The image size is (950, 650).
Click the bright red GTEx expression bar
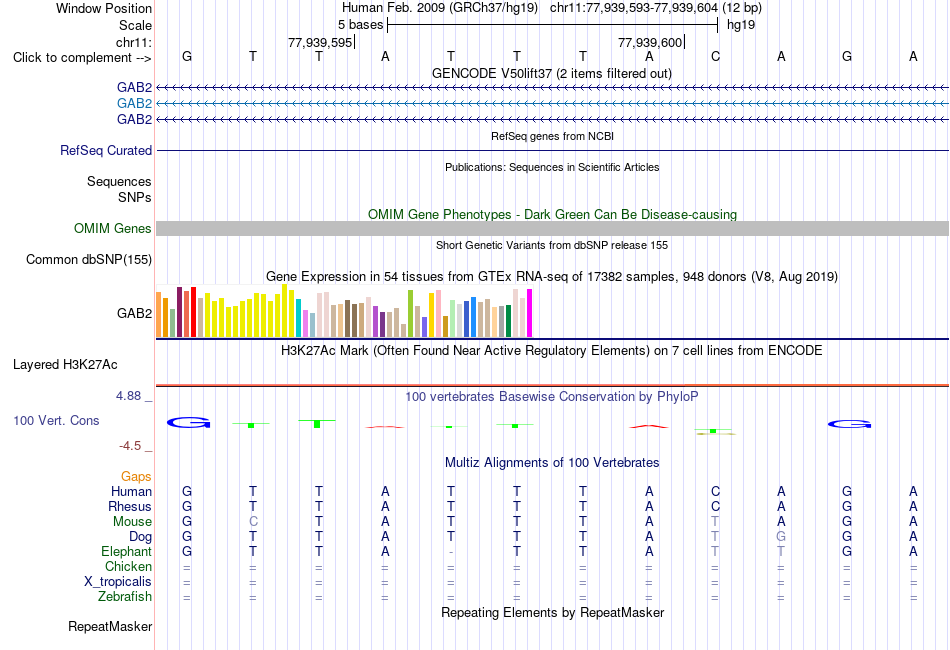193,312
